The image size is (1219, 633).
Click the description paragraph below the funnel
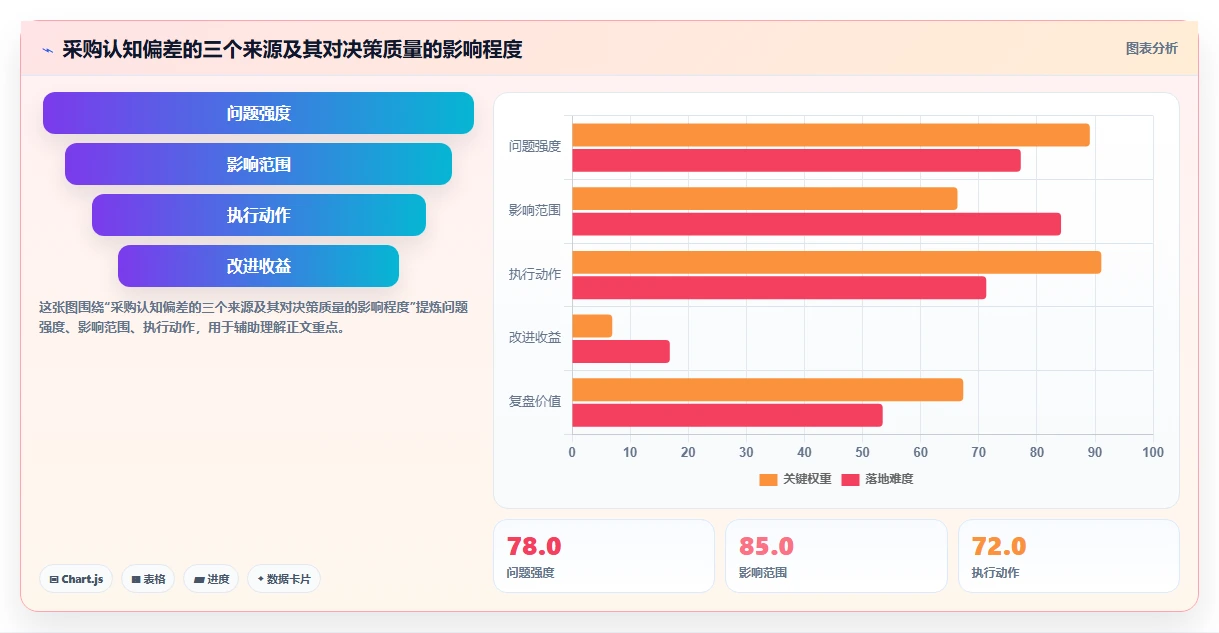pyautogui.click(x=253, y=317)
